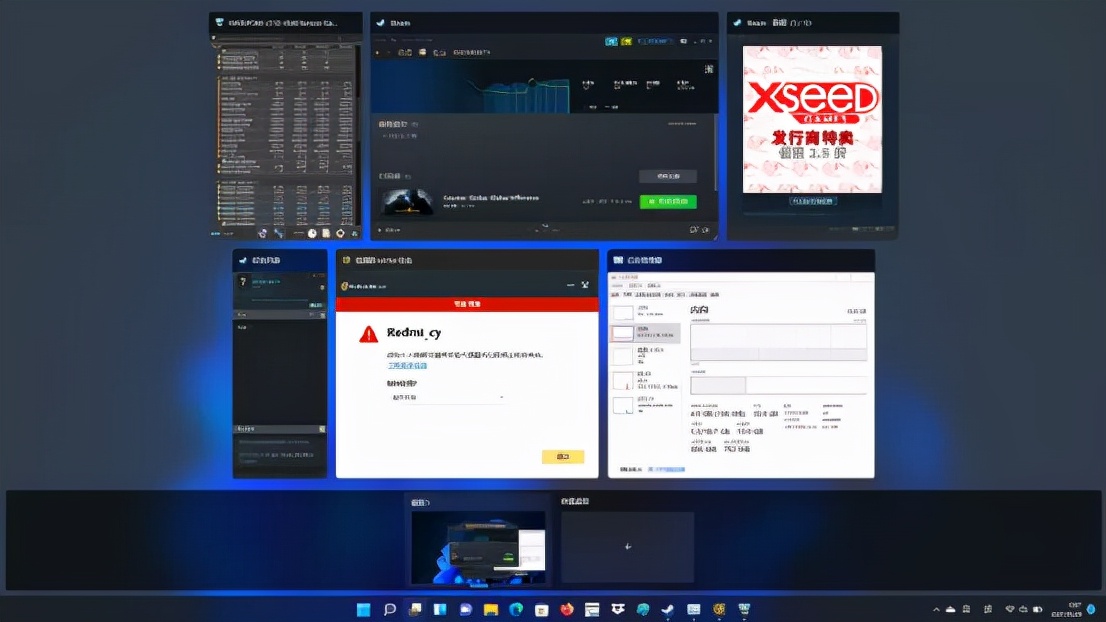This screenshot has height=622, width=1106.
Task: Click the blue notification badge at taskbar end
Action: click(x=1091, y=609)
